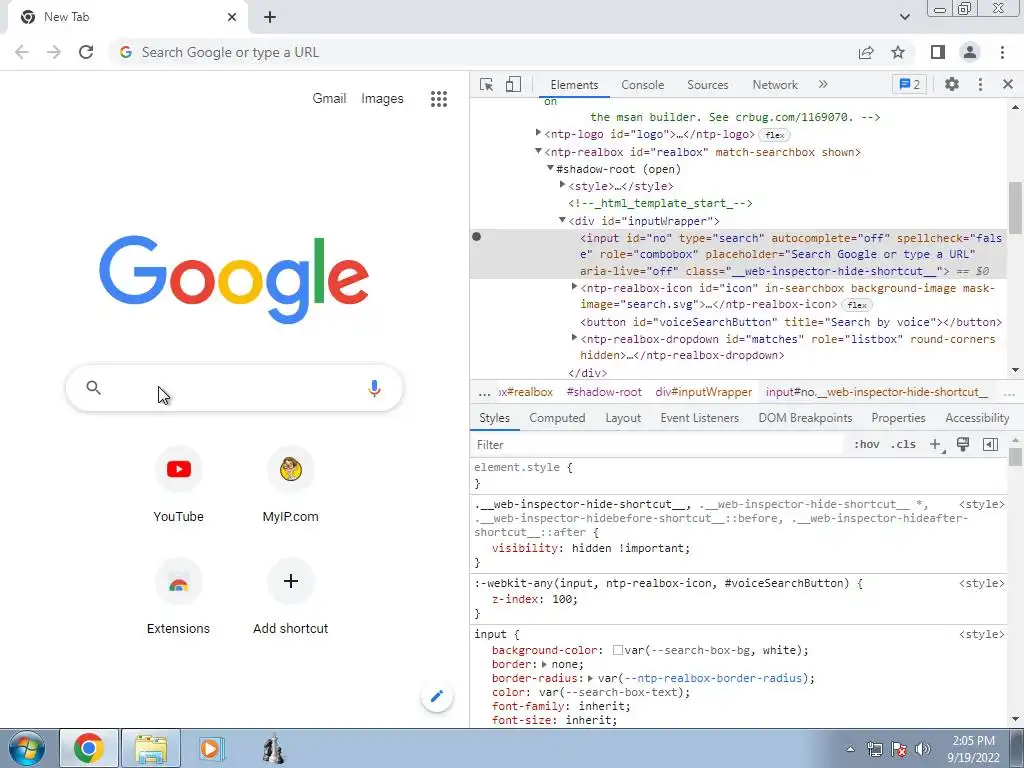Image resolution: width=1024 pixels, height=768 pixels.
Task: Reload the page
Action: coord(86,52)
